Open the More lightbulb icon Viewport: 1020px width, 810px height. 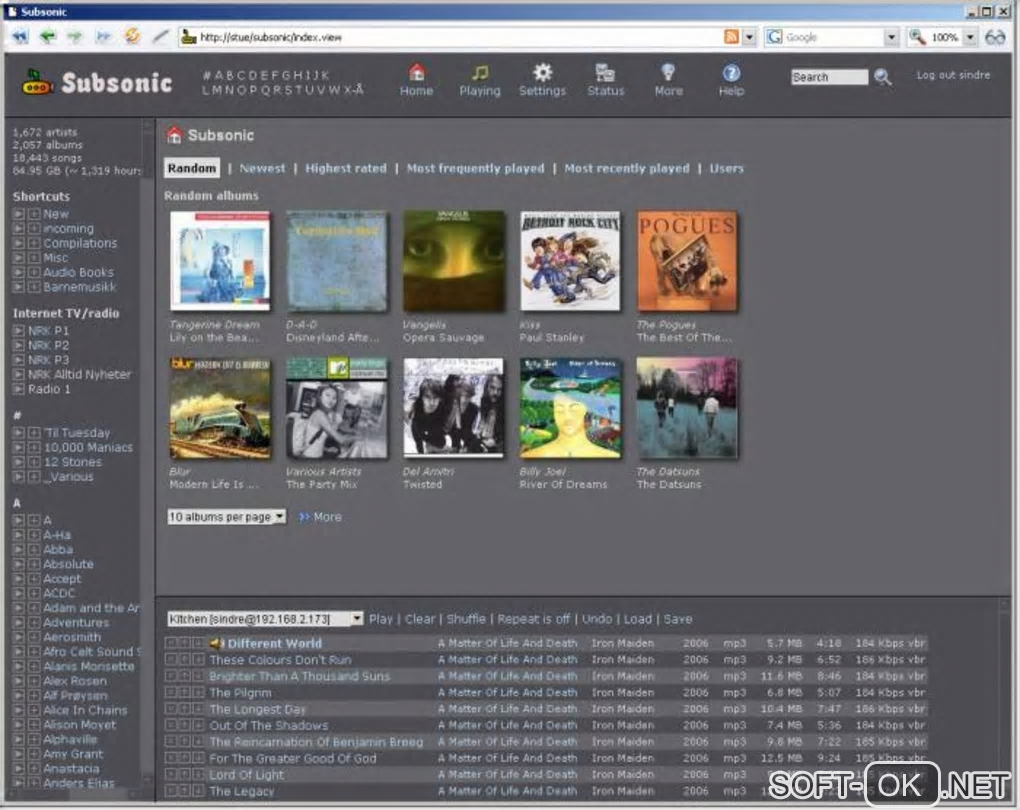(x=668, y=72)
